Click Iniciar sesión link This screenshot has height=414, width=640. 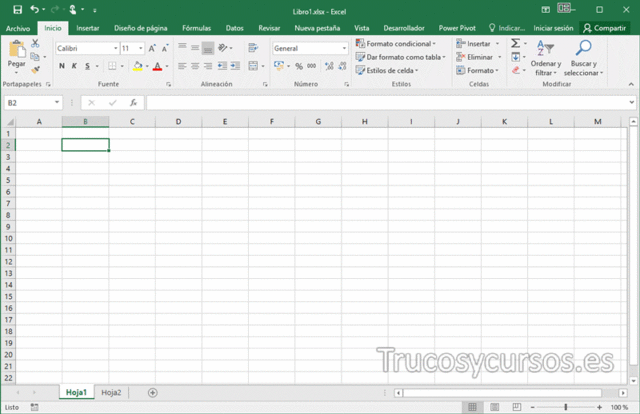553,28
